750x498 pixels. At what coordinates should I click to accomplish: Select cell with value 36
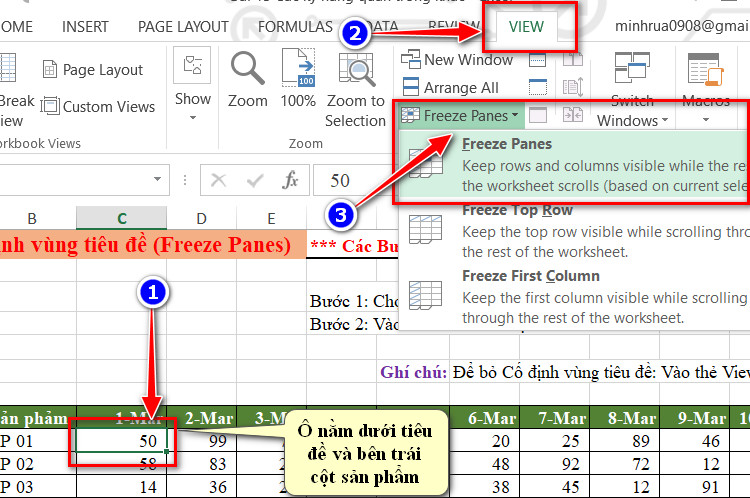pyautogui.click(x=201, y=487)
